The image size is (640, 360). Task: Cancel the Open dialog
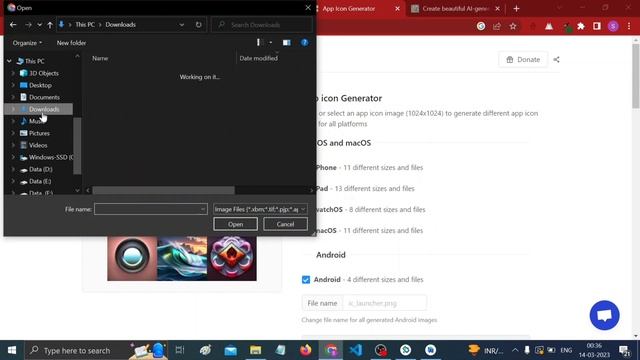(285, 224)
